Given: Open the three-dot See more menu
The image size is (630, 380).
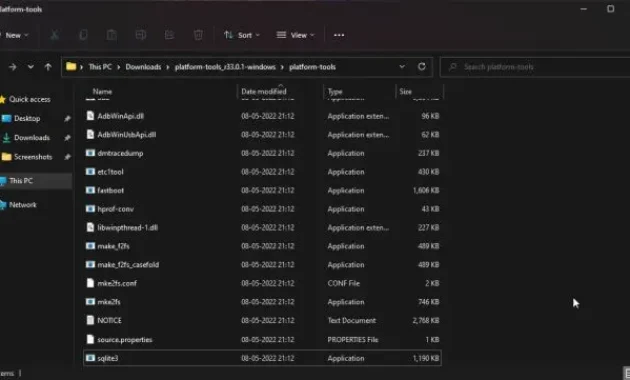Looking at the screenshot, I should [x=339, y=35].
